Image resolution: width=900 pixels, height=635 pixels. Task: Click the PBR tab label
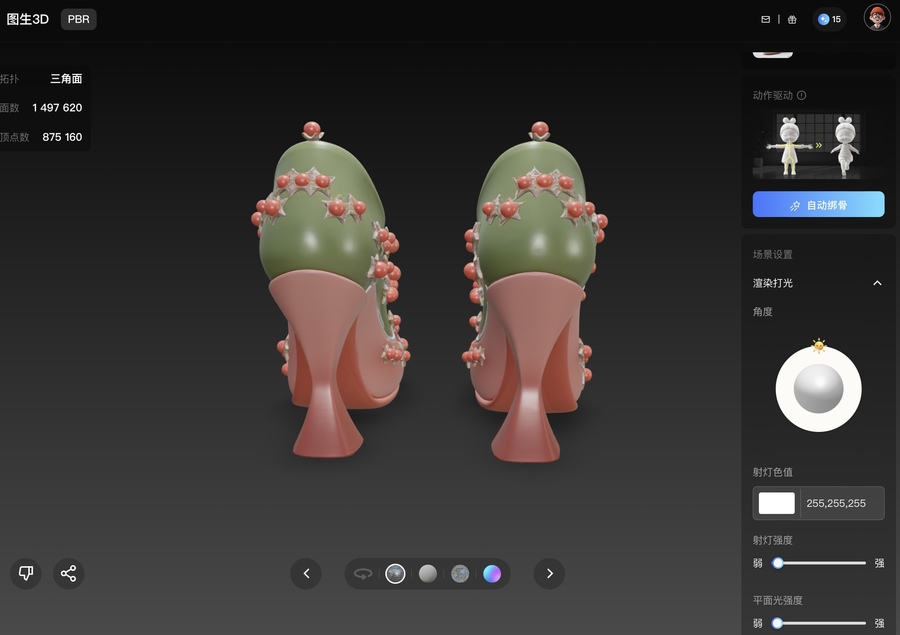[78, 19]
